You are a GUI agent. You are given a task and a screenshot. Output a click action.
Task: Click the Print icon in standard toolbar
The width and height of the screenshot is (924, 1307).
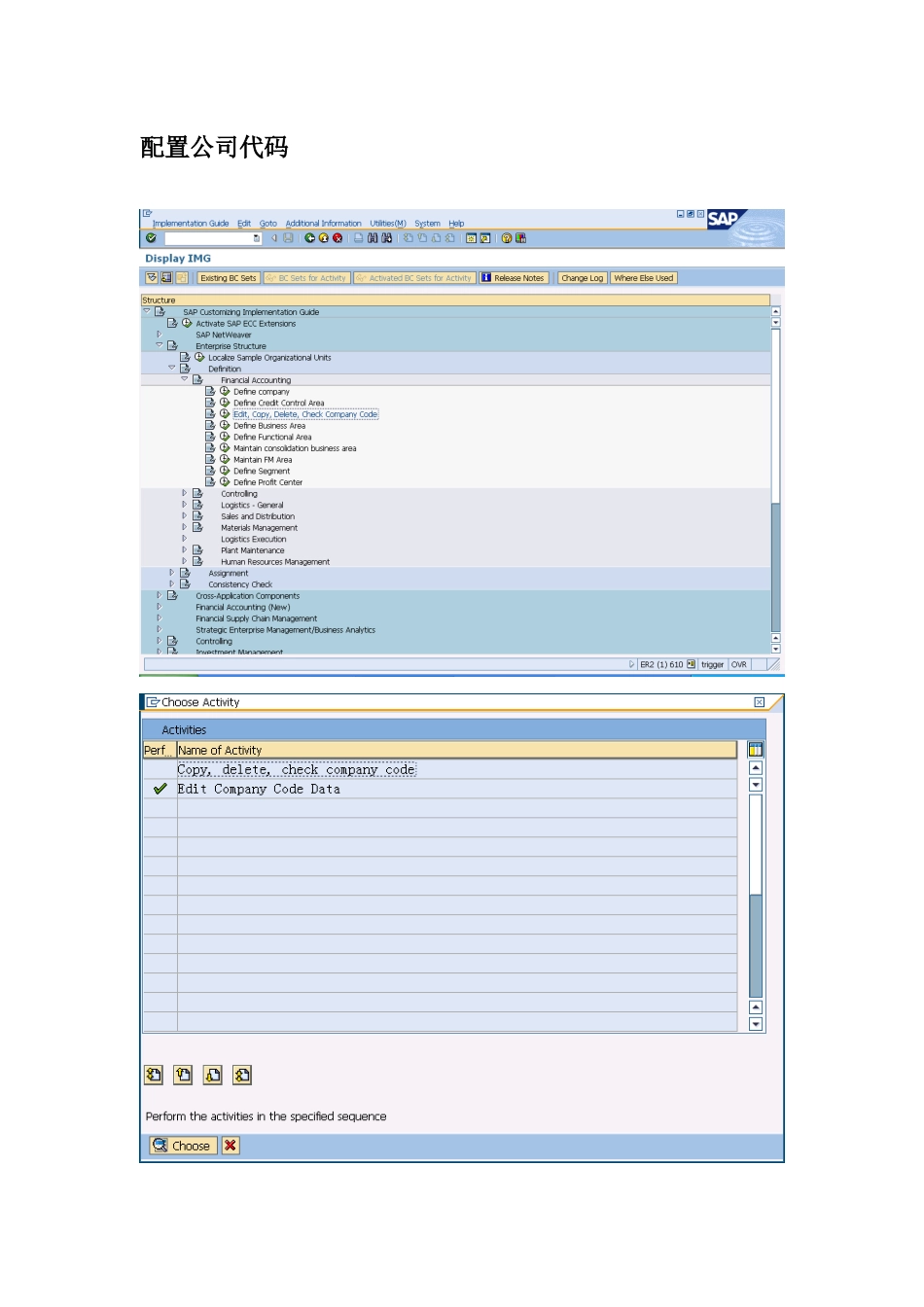tap(359, 237)
